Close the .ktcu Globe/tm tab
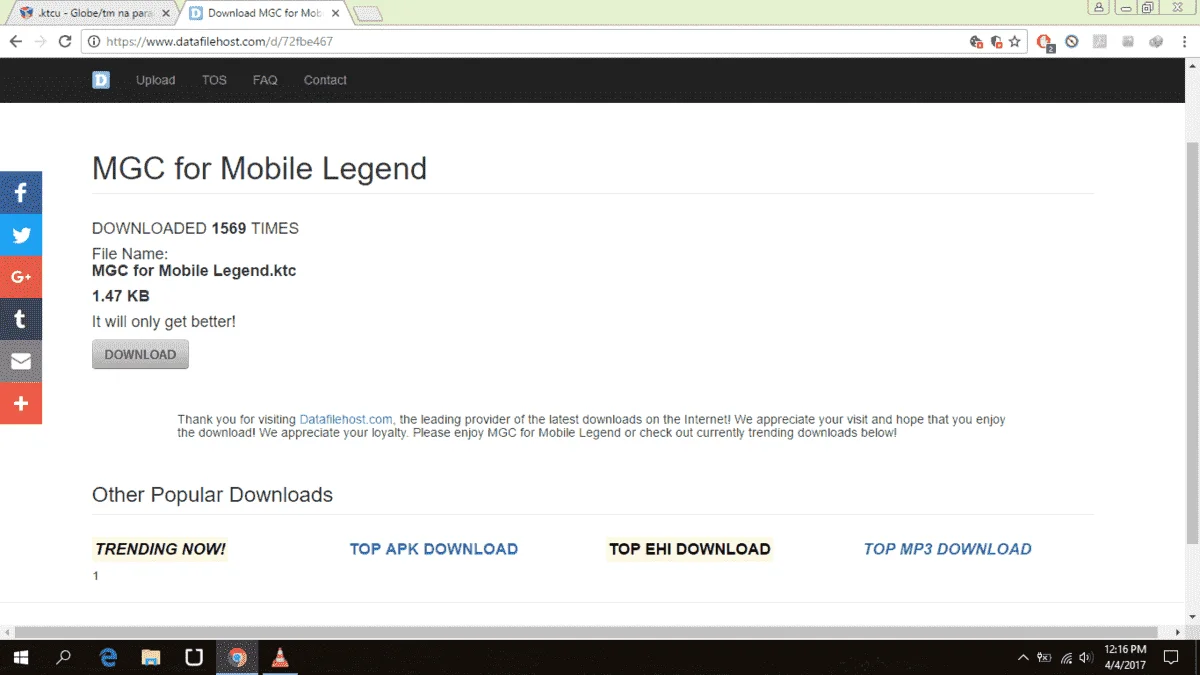Screen dimensions: 1200x675 tap(166, 14)
